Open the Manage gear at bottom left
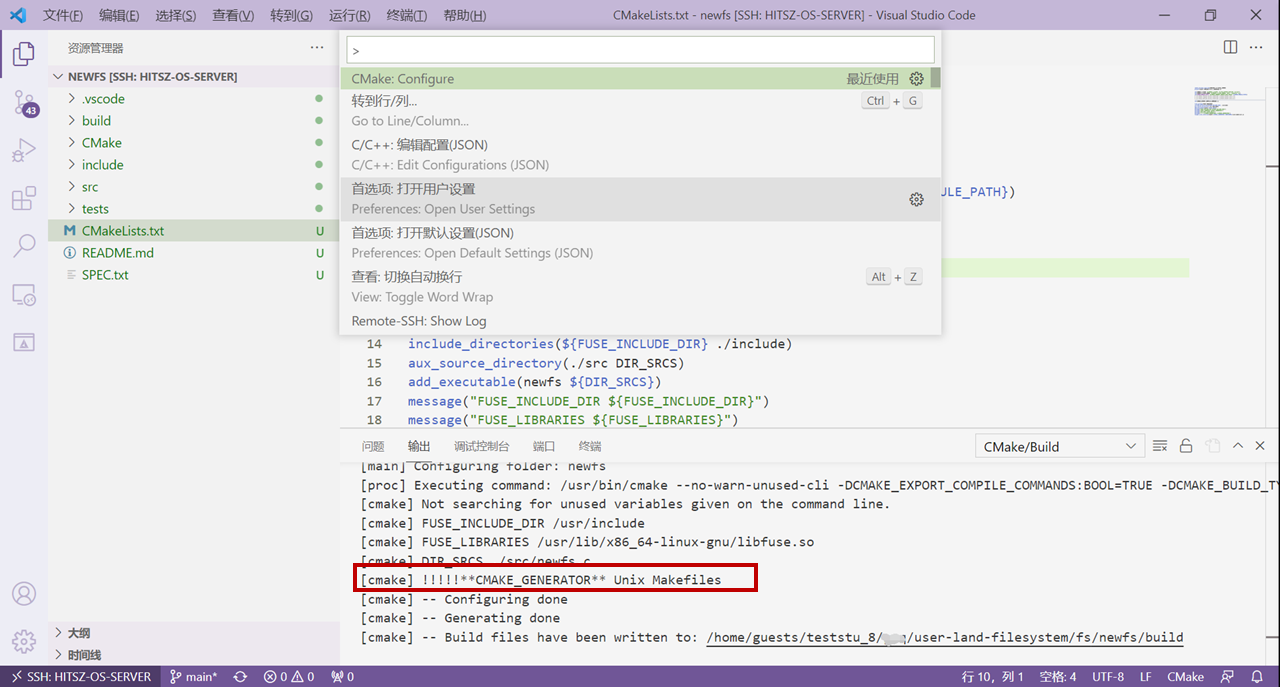Screen dimensions: 1280x687 tap(24, 641)
